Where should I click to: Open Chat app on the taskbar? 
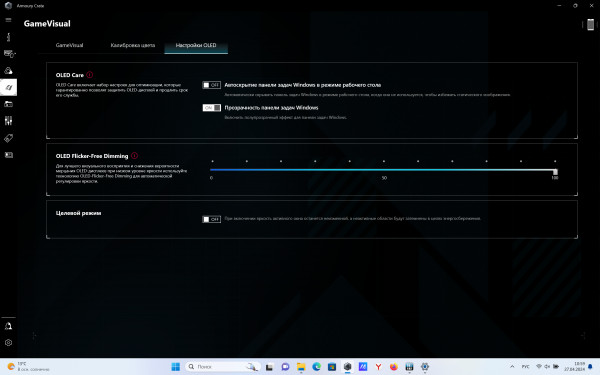[285, 367]
